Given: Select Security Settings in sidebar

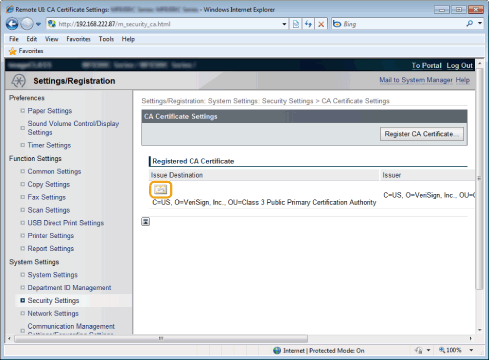Looking at the screenshot, I should [x=53, y=300].
